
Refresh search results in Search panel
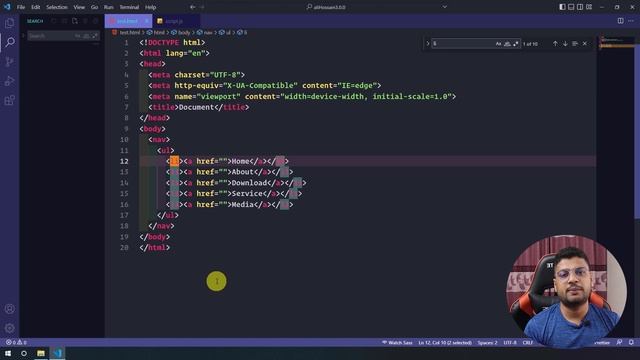pyautogui.click(x=54, y=21)
